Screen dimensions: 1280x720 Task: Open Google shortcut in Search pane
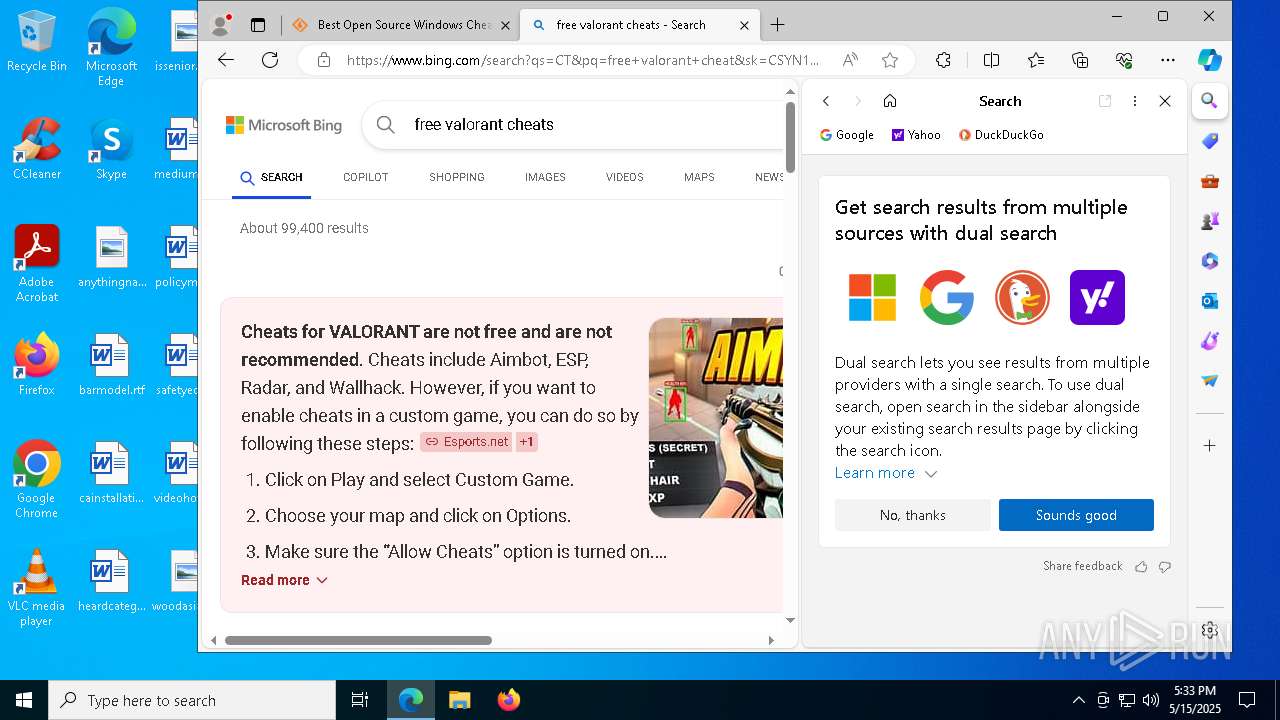[x=847, y=135]
